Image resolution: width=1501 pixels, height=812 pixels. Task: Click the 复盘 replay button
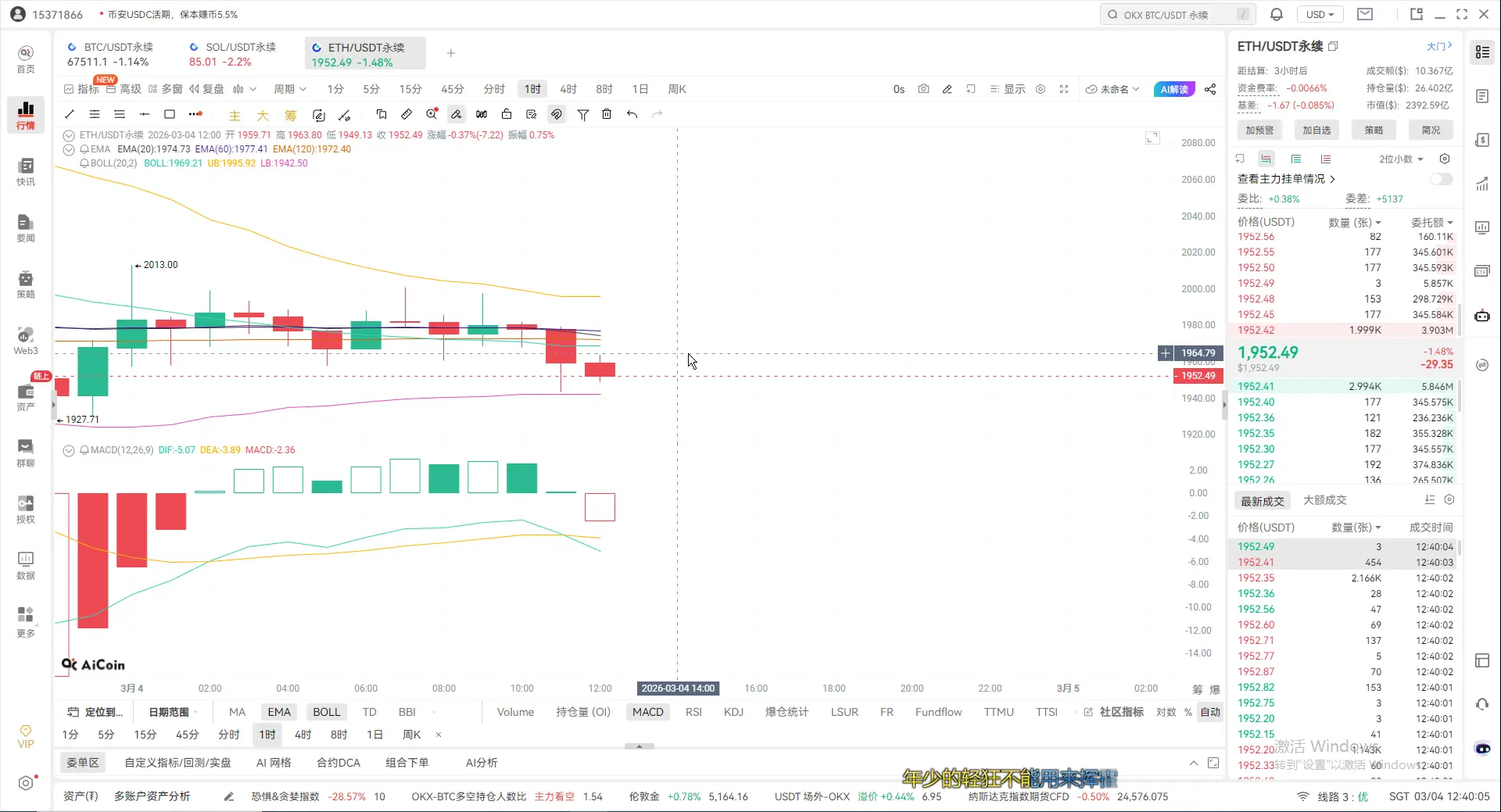point(206,89)
